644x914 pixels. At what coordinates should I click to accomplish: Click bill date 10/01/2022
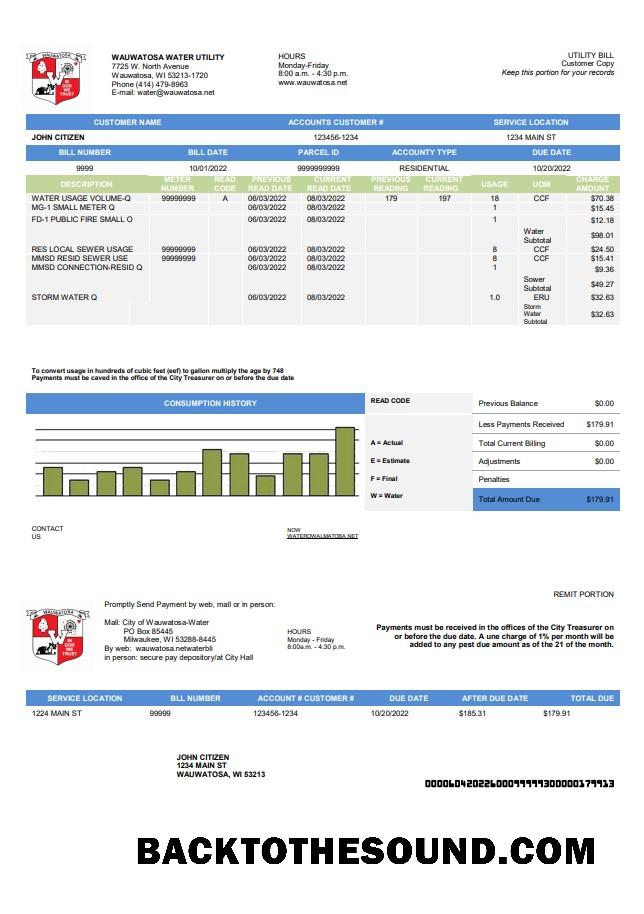pos(208,168)
